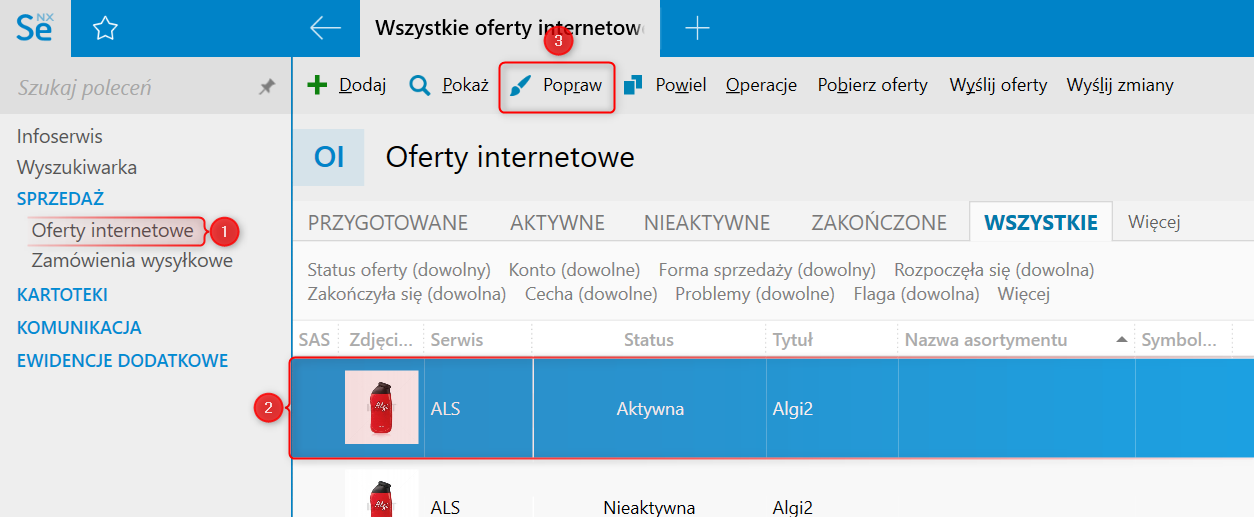The image size is (1254, 517).
Task: Click Wyślij oferty in the toolbar
Action: coord(998,85)
